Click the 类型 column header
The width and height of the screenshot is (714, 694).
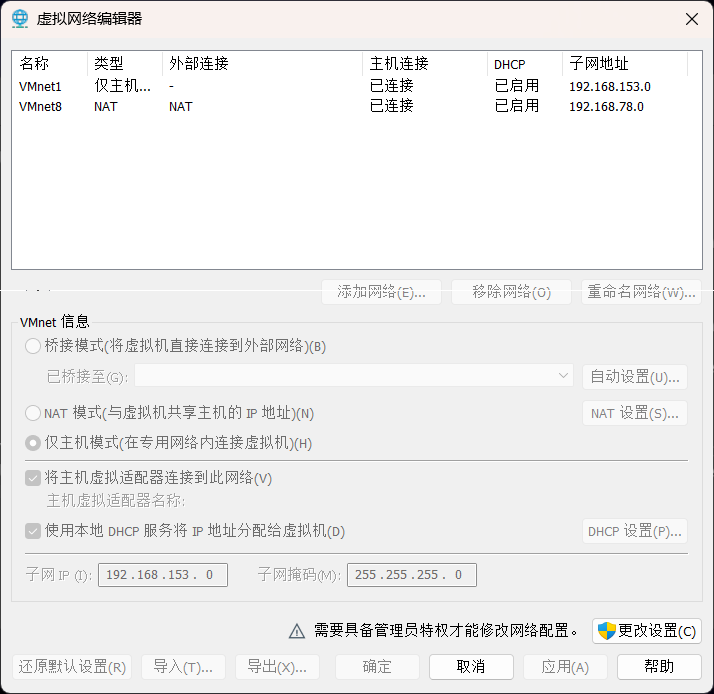pyautogui.click(x=125, y=64)
